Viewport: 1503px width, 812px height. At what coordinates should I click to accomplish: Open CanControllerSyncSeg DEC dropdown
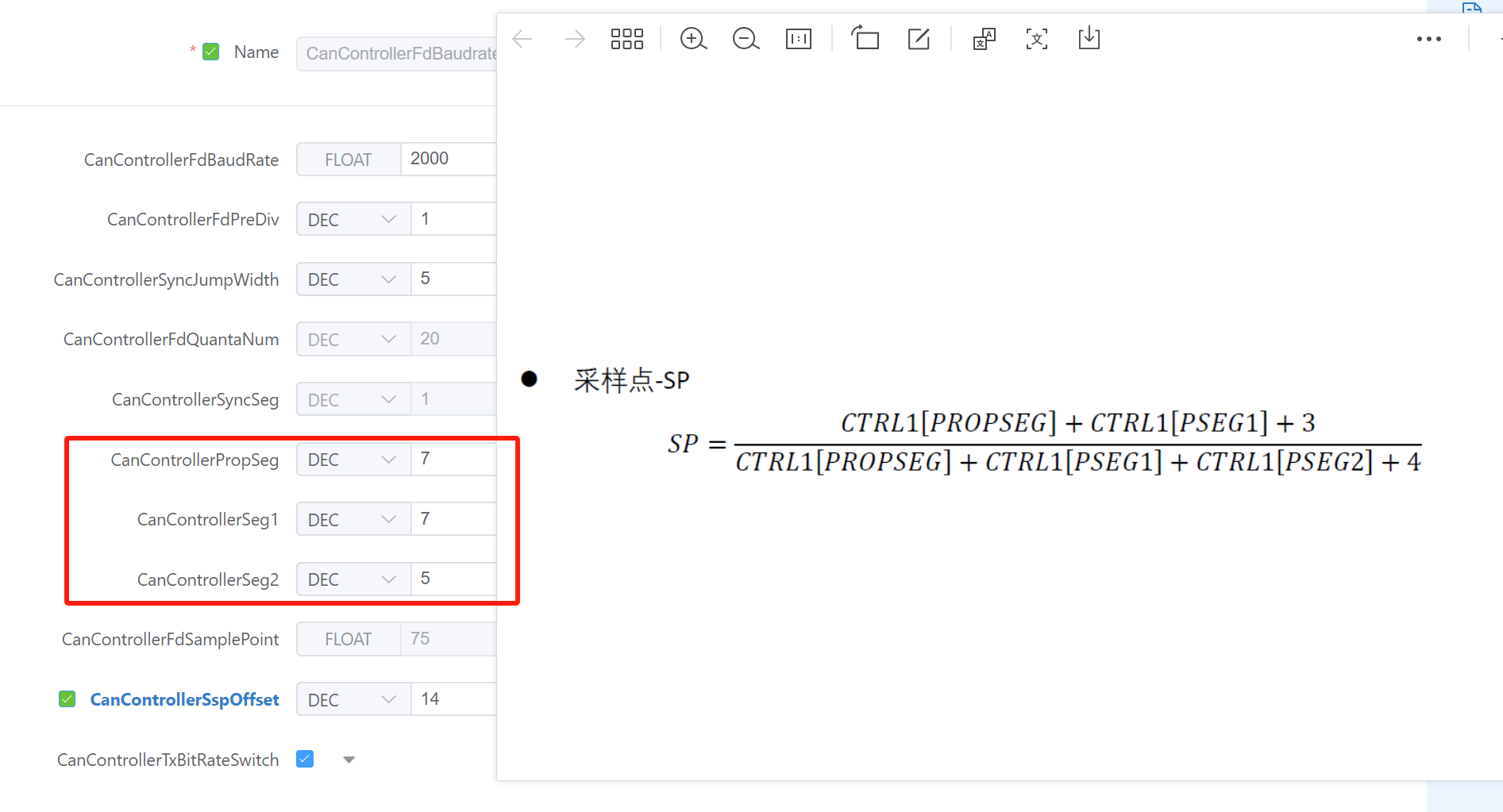coord(353,399)
